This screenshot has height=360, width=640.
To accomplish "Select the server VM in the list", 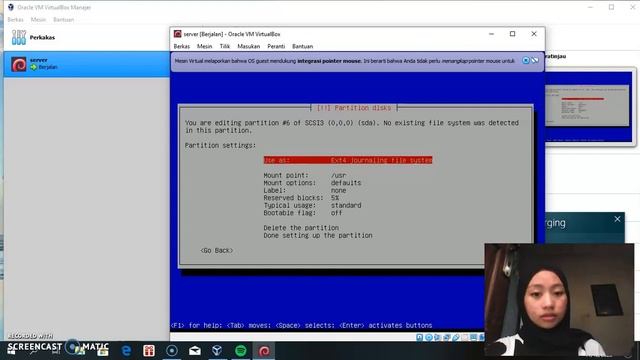I will point(87,64).
